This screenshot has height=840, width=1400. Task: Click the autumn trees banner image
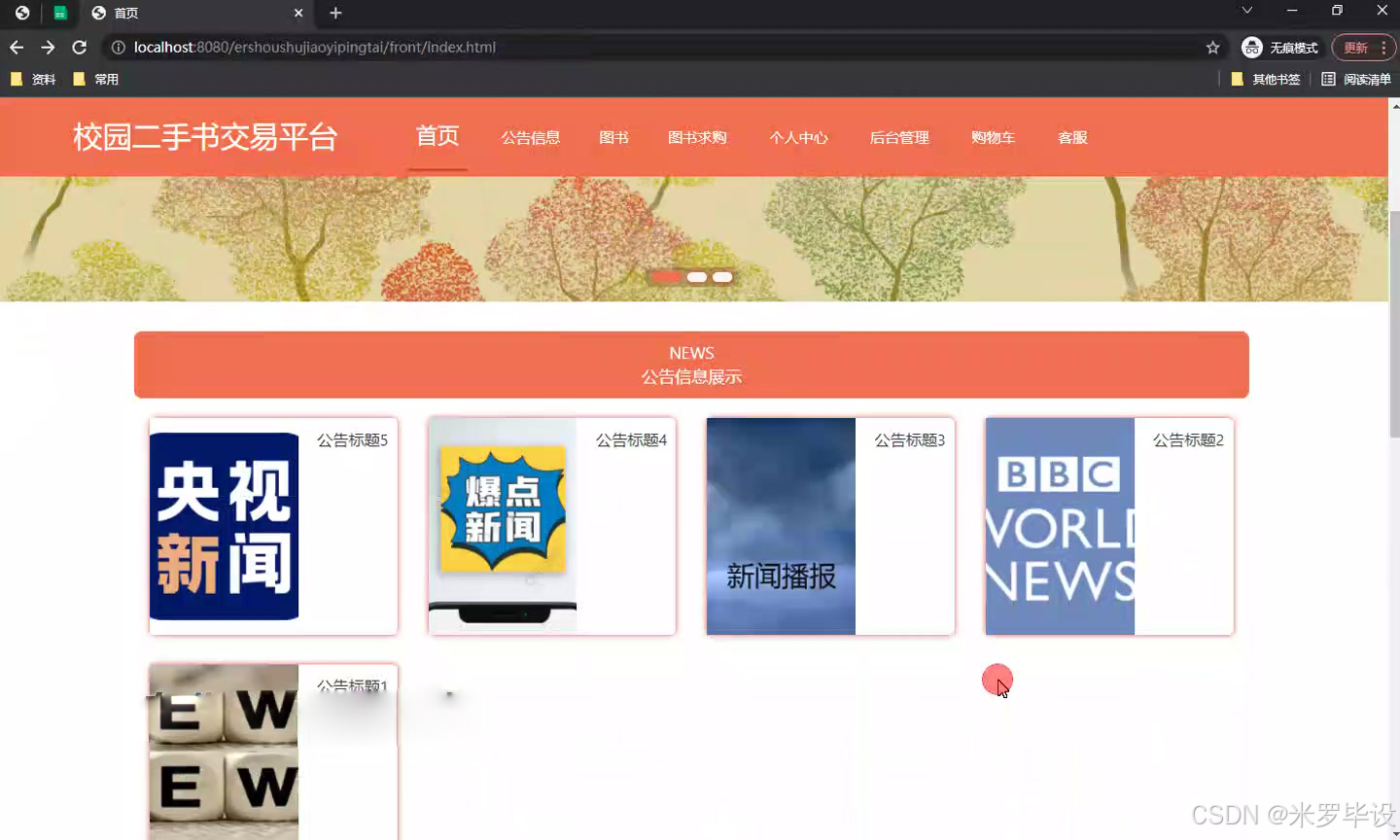coord(694,238)
